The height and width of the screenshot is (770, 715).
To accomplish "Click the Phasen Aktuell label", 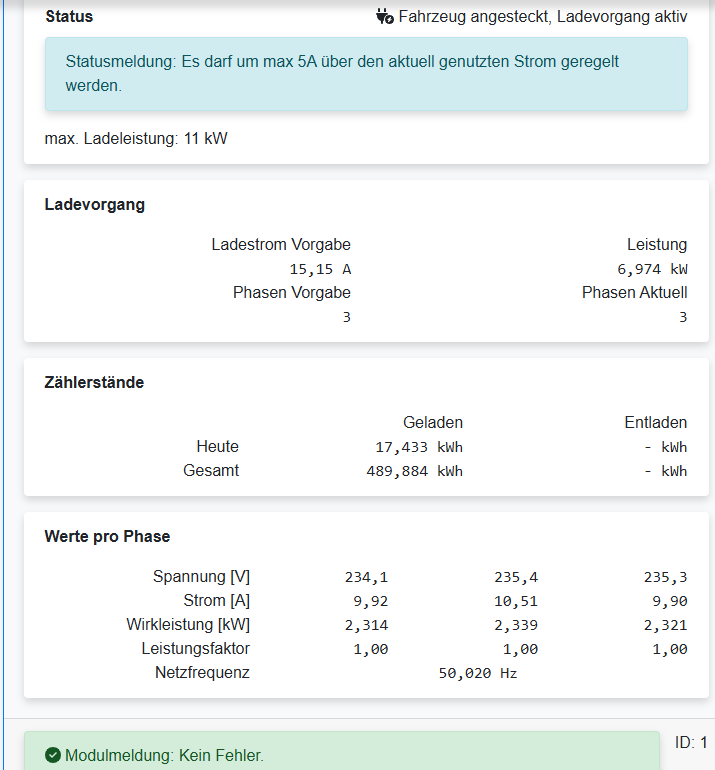I will [x=634, y=292].
